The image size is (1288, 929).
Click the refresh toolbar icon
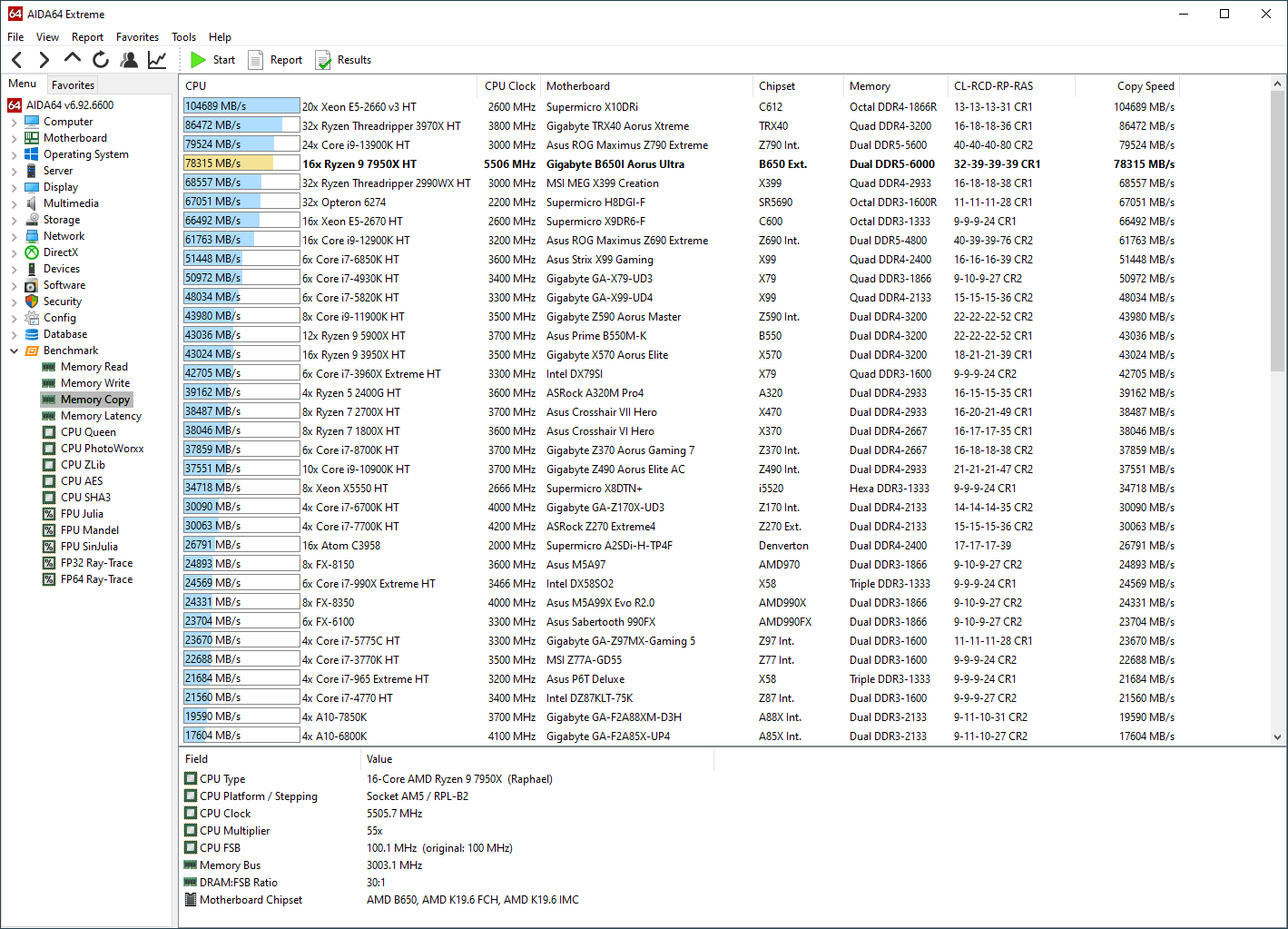point(101,60)
